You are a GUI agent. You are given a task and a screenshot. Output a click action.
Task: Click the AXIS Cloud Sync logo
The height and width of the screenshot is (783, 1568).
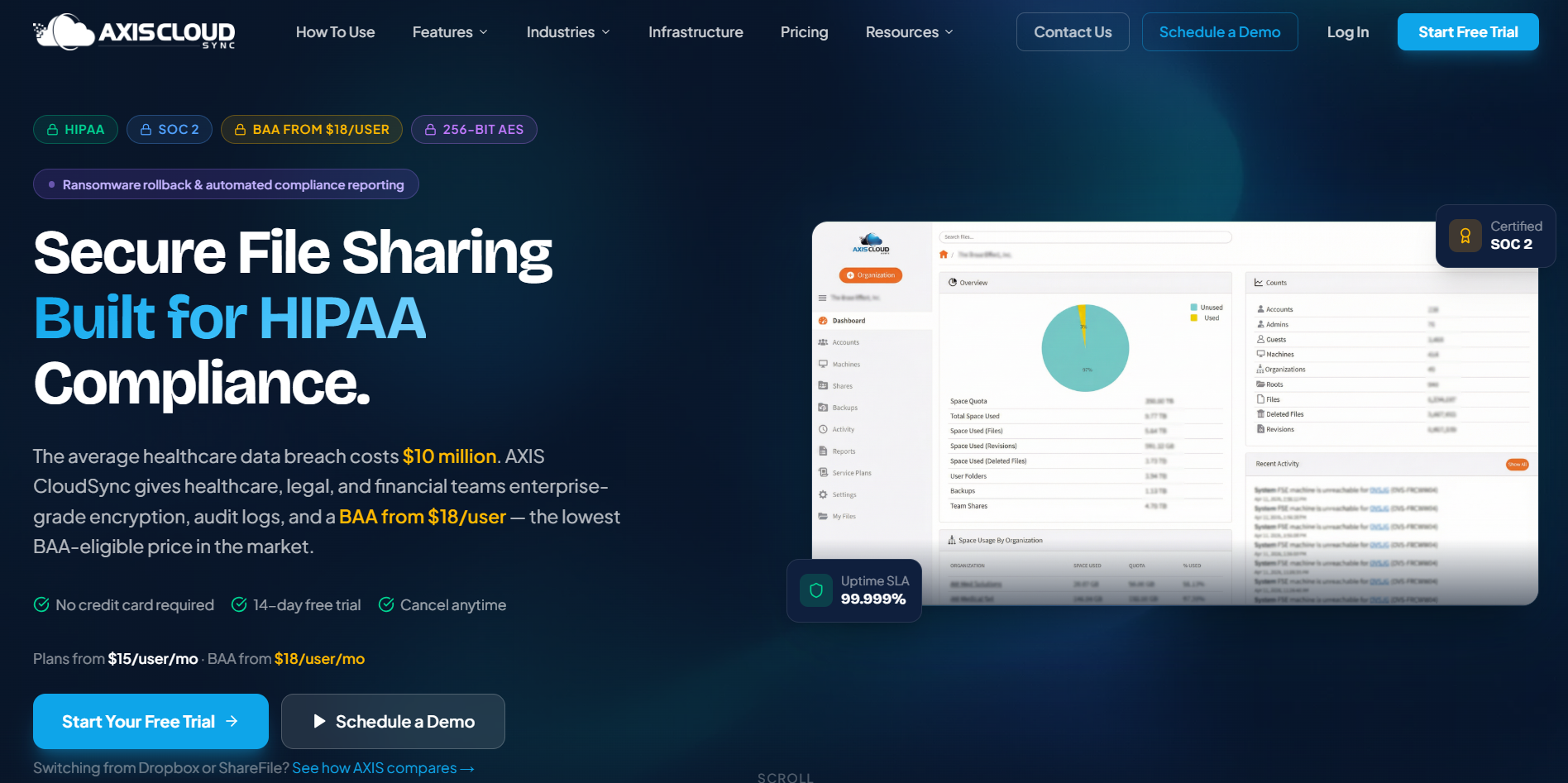coord(134,32)
